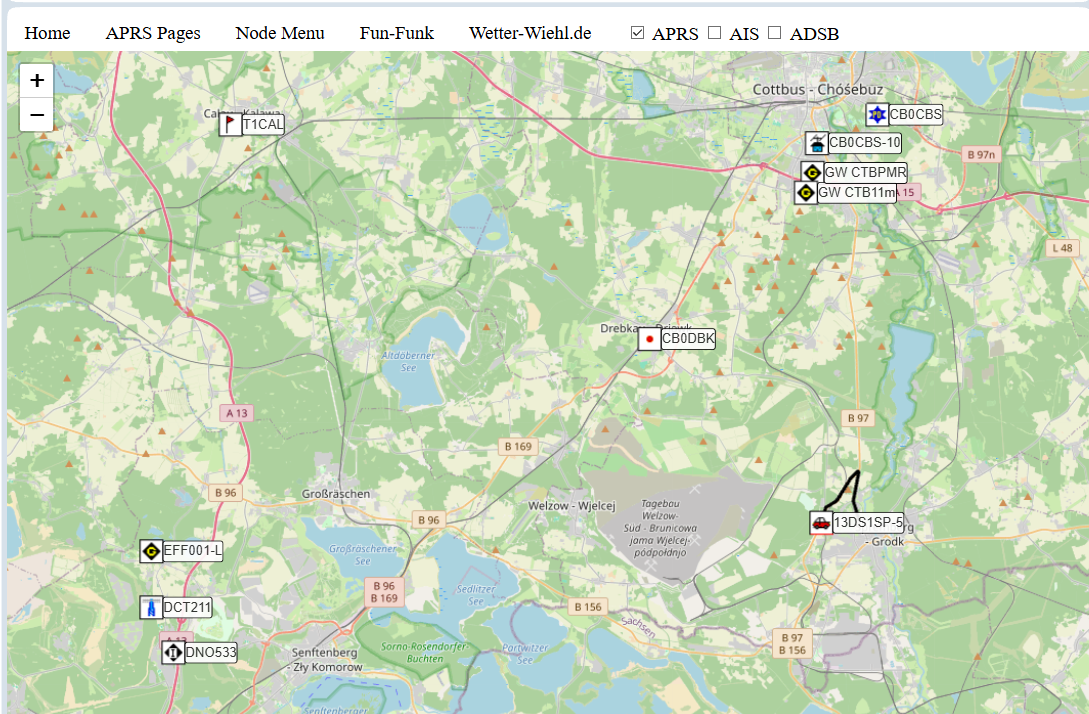Select the DNO533 station icon

173,652
